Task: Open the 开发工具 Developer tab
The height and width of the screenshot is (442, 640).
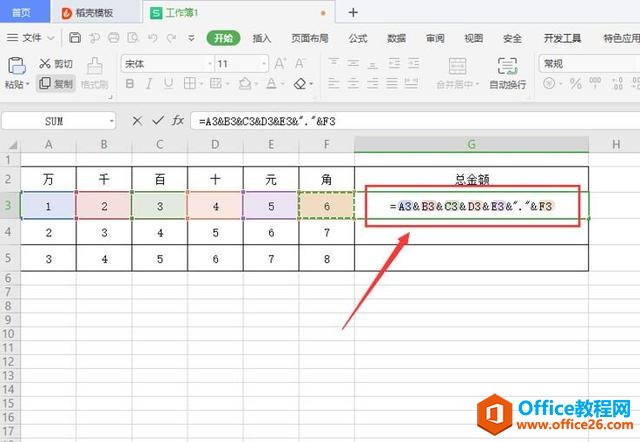Action: [x=562, y=38]
